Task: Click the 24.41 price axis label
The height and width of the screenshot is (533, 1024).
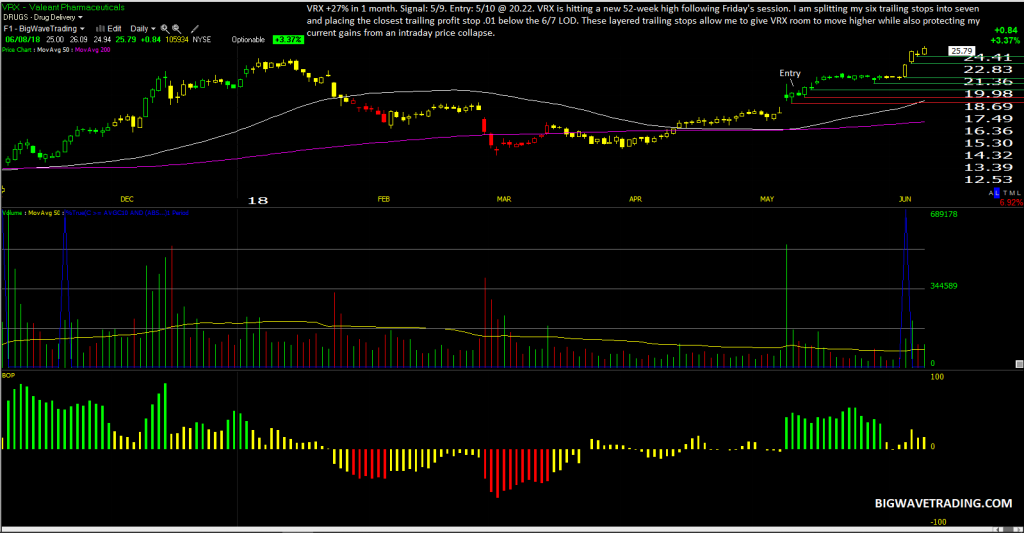Action: [x=988, y=57]
